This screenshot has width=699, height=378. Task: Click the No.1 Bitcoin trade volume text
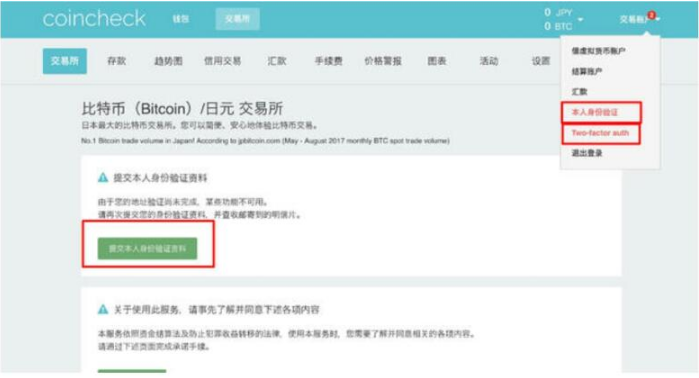265,141
